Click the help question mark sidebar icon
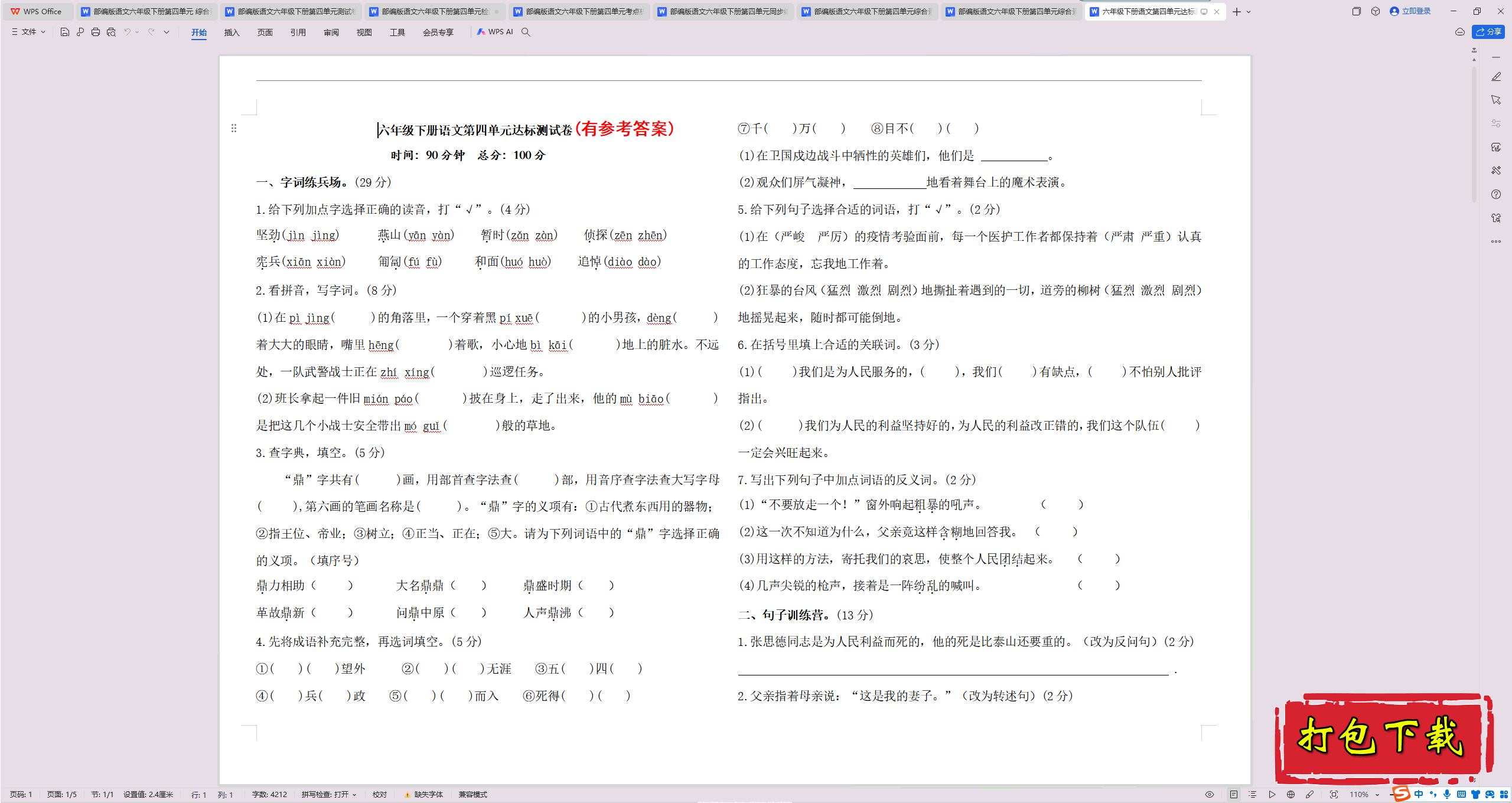Image resolution: width=1512 pixels, height=803 pixels. [1496, 194]
